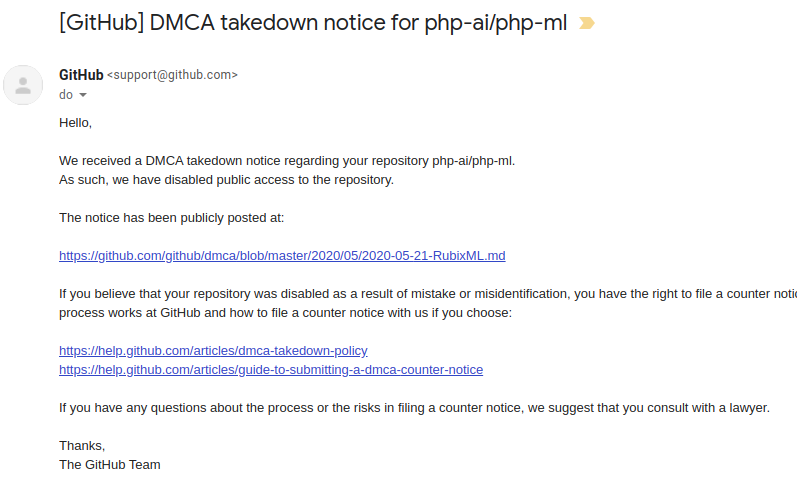Open the dmca-takedown-policy help link

coord(213,351)
